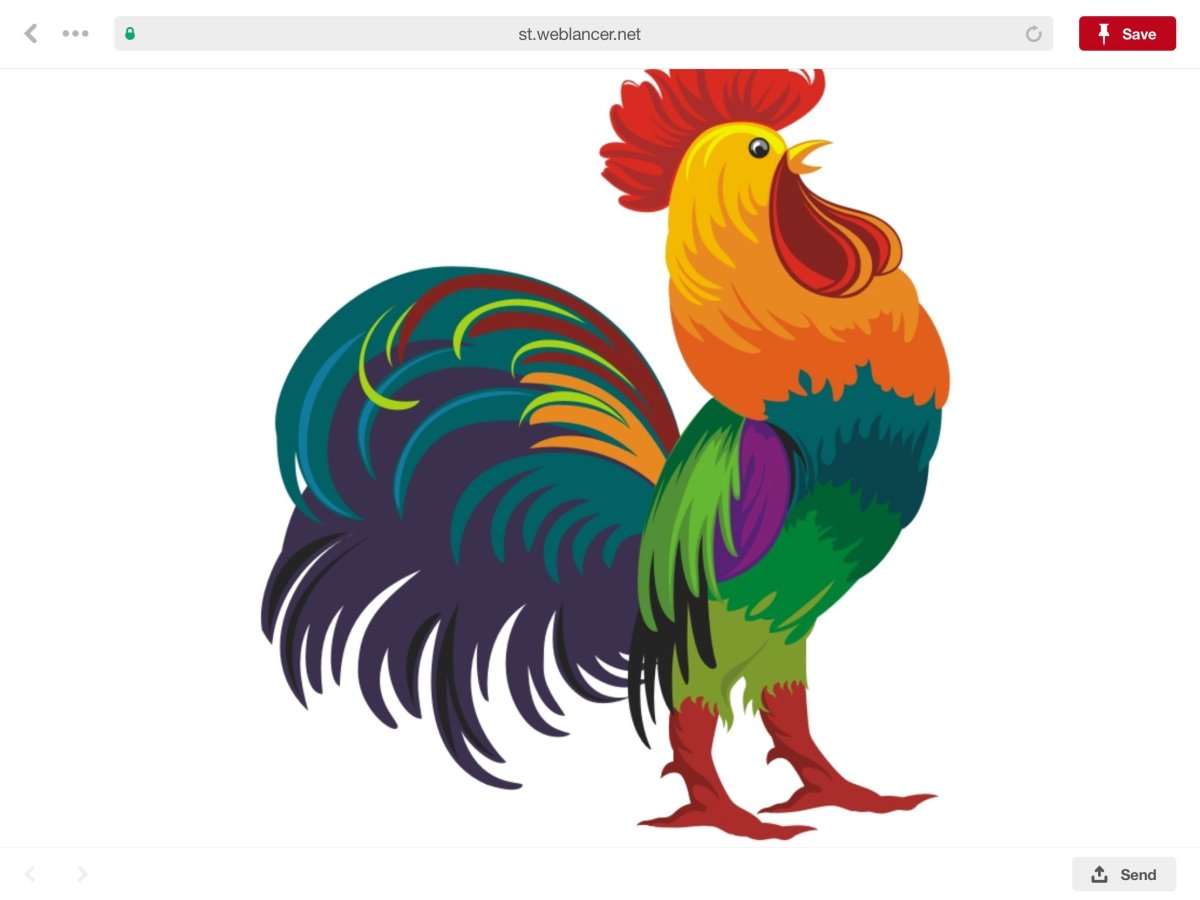
Task: Reload the page with the refresh icon
Action: pyautogui.click(x=1033, y=34)
